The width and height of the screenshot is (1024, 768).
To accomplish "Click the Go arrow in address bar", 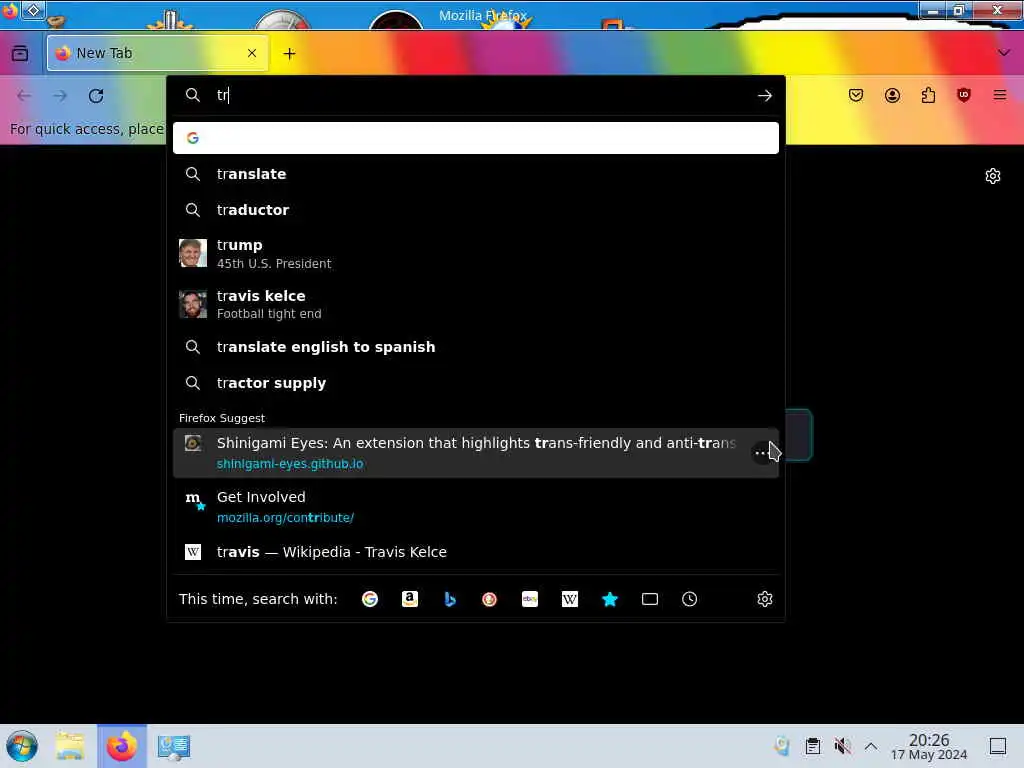I will 765,95.
